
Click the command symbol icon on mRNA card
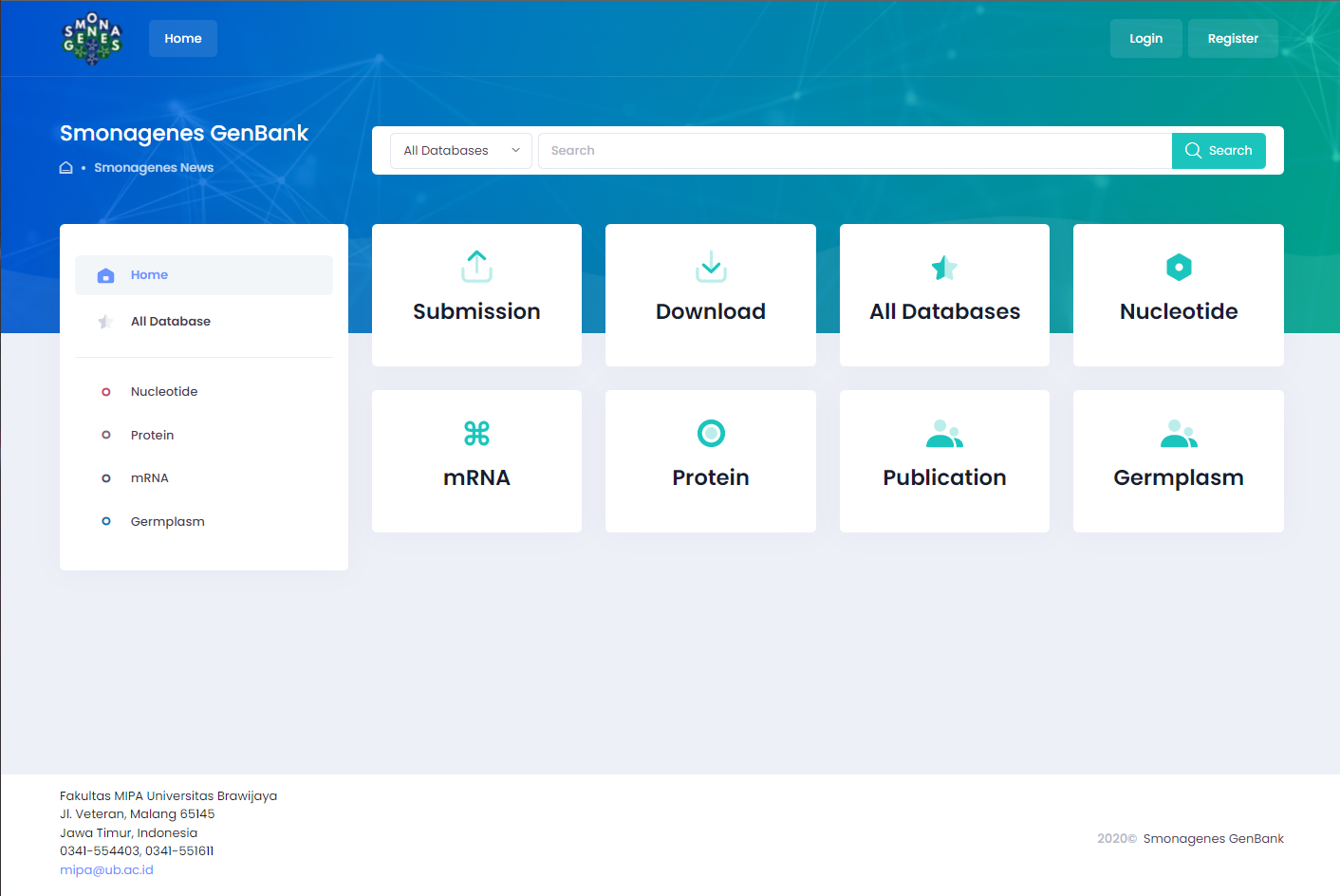coord(476,434)
